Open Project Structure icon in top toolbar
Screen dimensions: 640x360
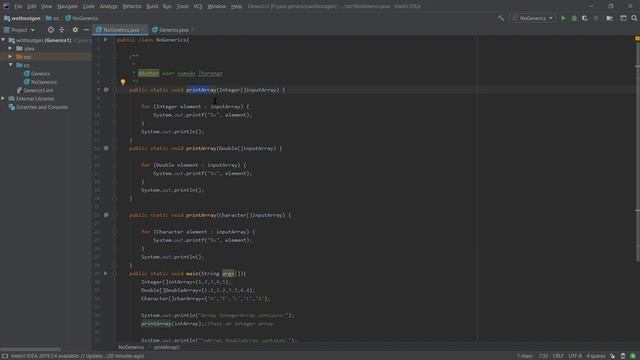click(609, 18)
